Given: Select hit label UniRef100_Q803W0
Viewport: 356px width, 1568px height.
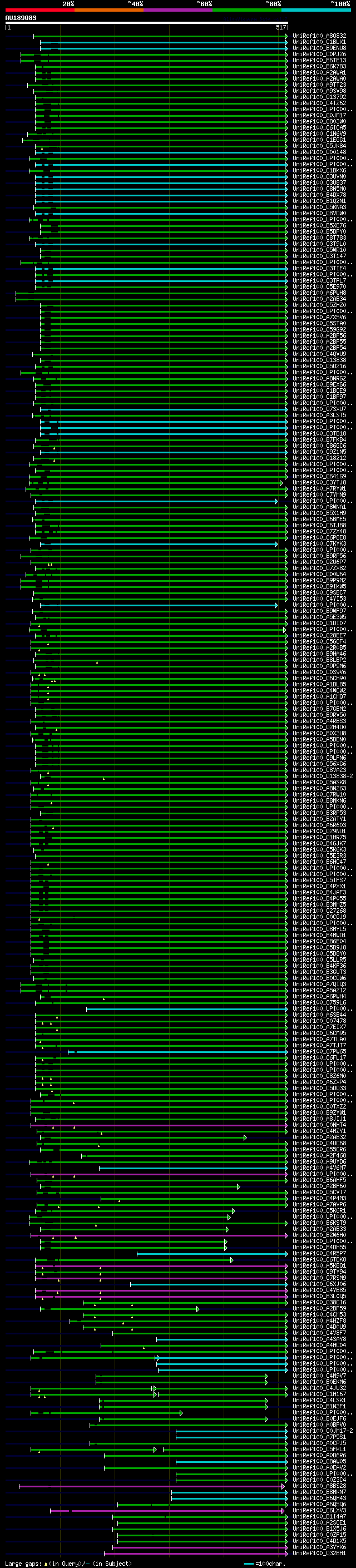Looking at the screenshot, I should 319,122.
